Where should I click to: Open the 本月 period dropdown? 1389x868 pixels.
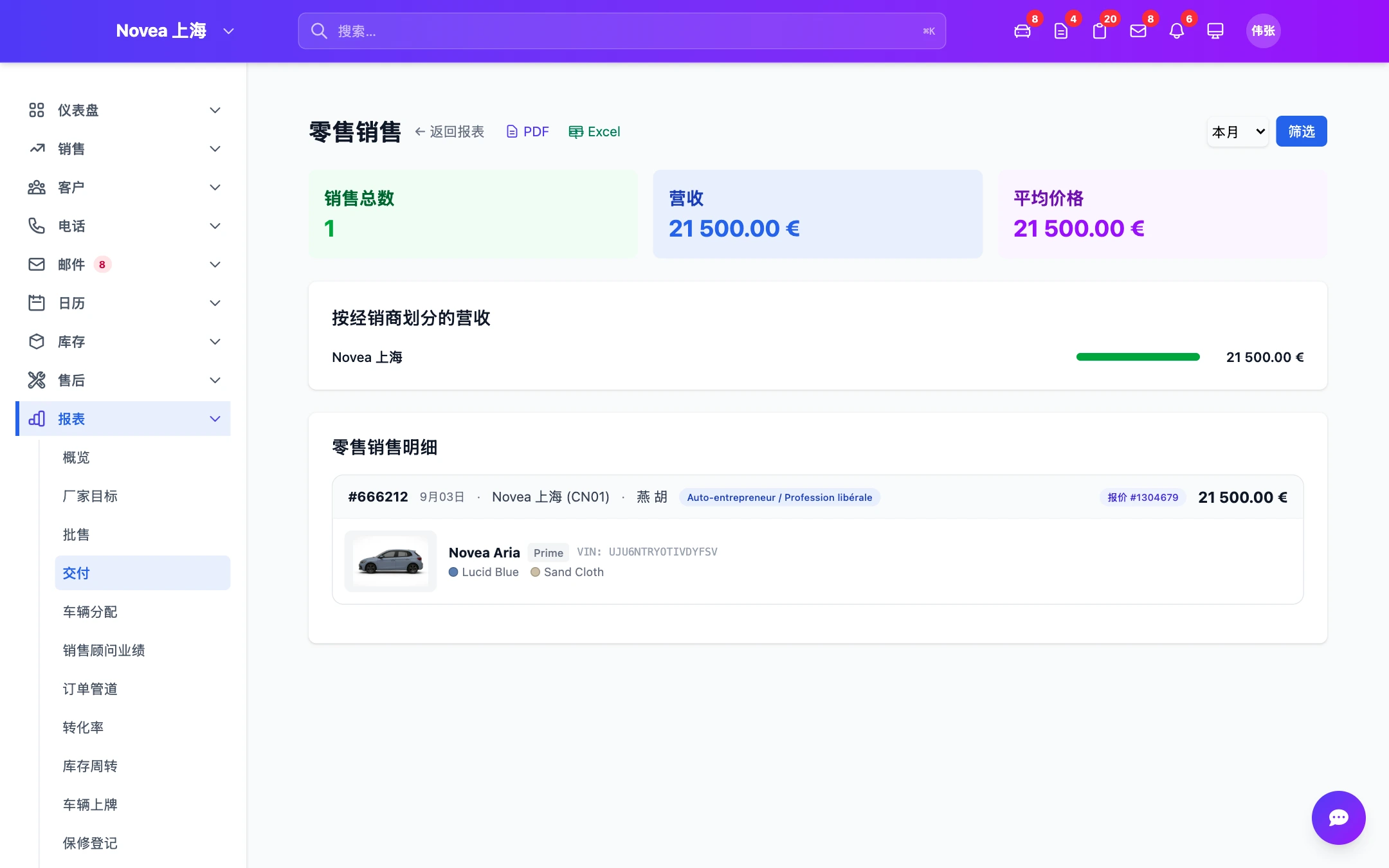point(1238,132)
